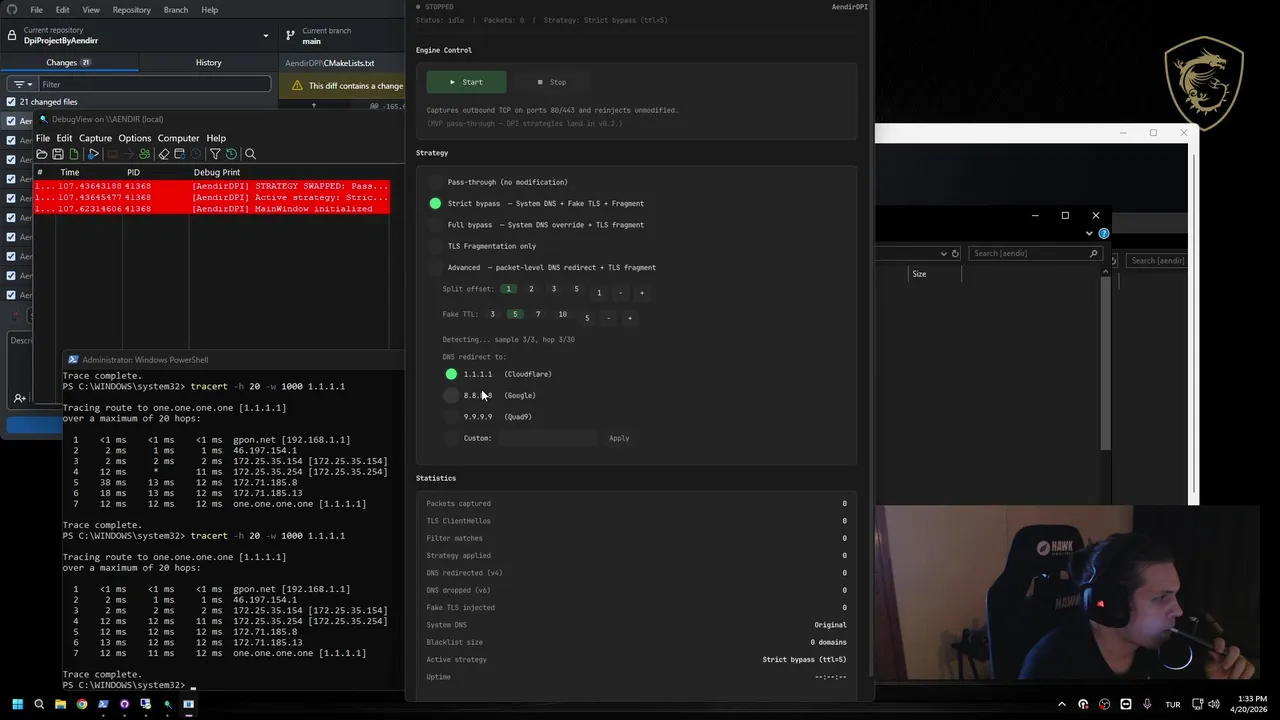Open Options menu in DebugView
Screen dimensions: 1280x720
point(134,138)
